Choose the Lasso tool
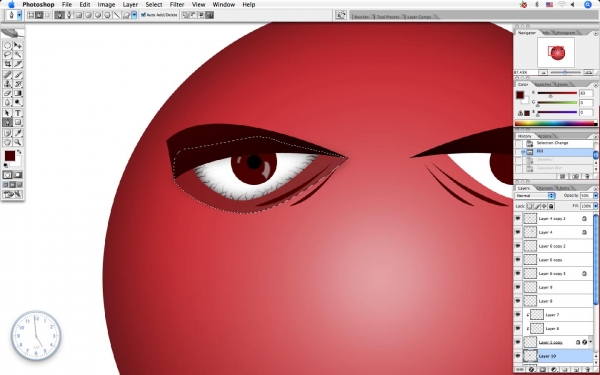Image resolution: width=600 pixels, height=375 pixels. pyautogui.click(x=7, y=55)
